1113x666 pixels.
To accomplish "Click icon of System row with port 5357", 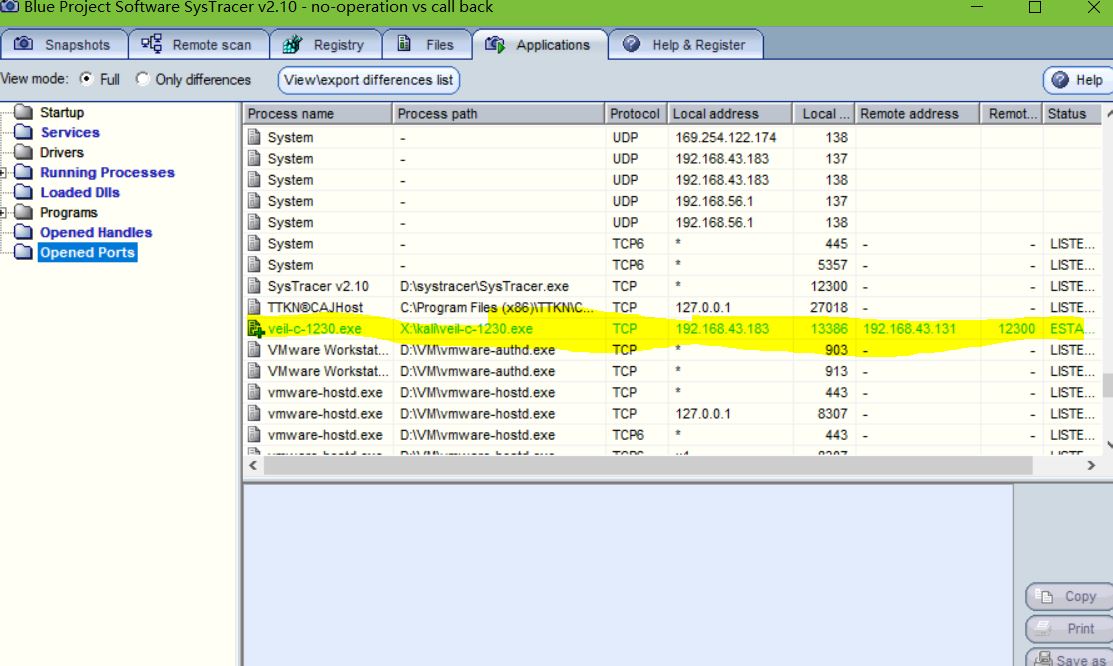I will pos(254,265).
